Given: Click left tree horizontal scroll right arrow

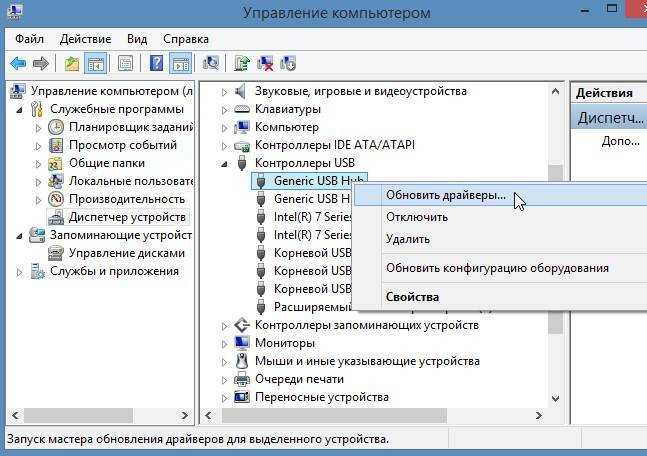Looking at the screenshot, I should click(184, 416).
